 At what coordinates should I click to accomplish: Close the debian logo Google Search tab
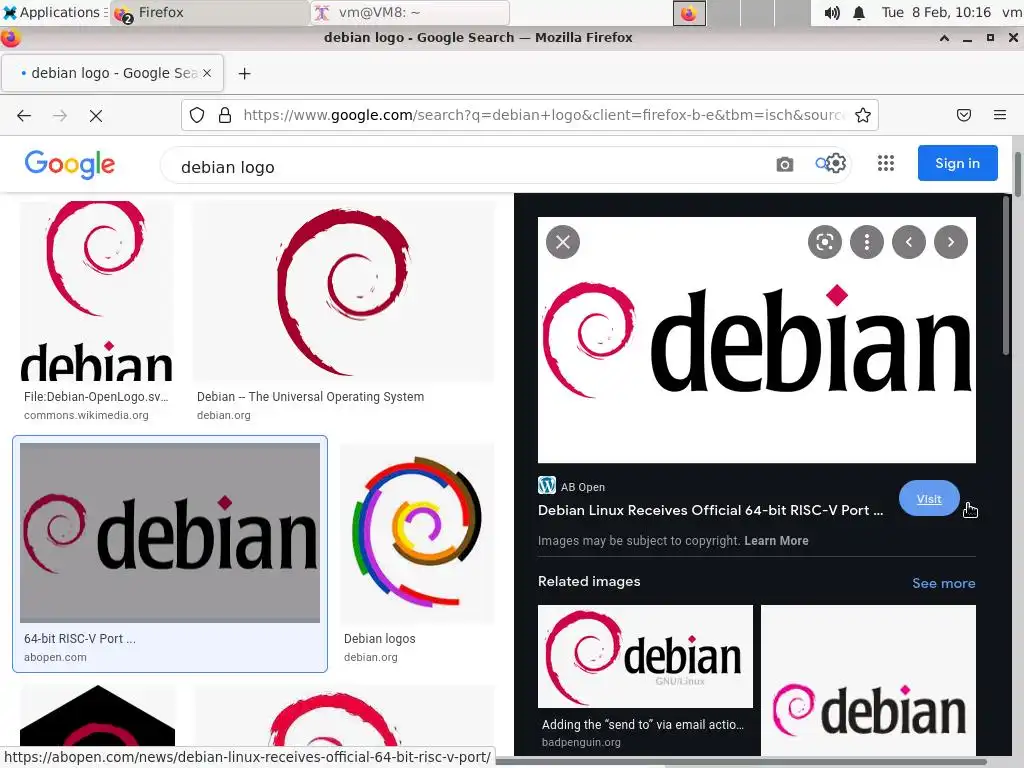(x=207, y=73)
